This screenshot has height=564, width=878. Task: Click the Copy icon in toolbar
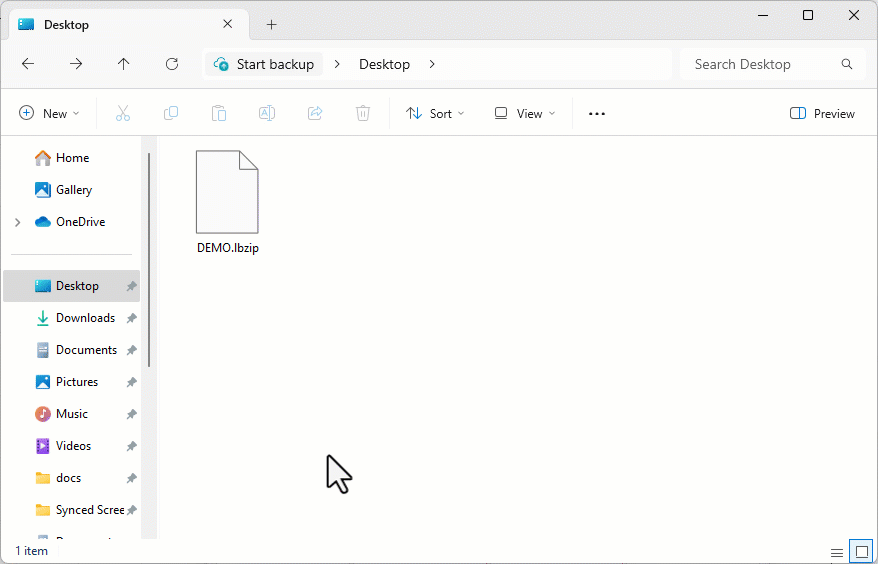click(x=171, y=114)
